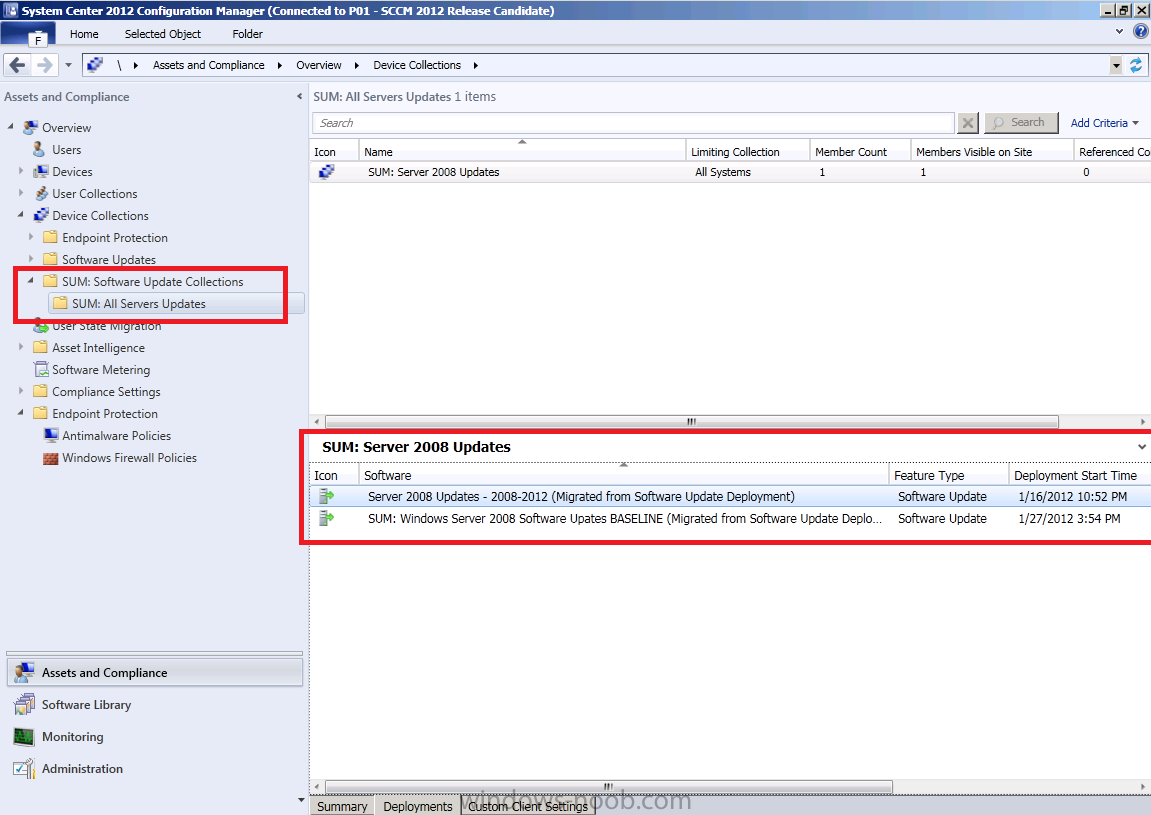Click the Users icon in tree
This screenshot has width=1151, height=815.
tap(40, 150)
